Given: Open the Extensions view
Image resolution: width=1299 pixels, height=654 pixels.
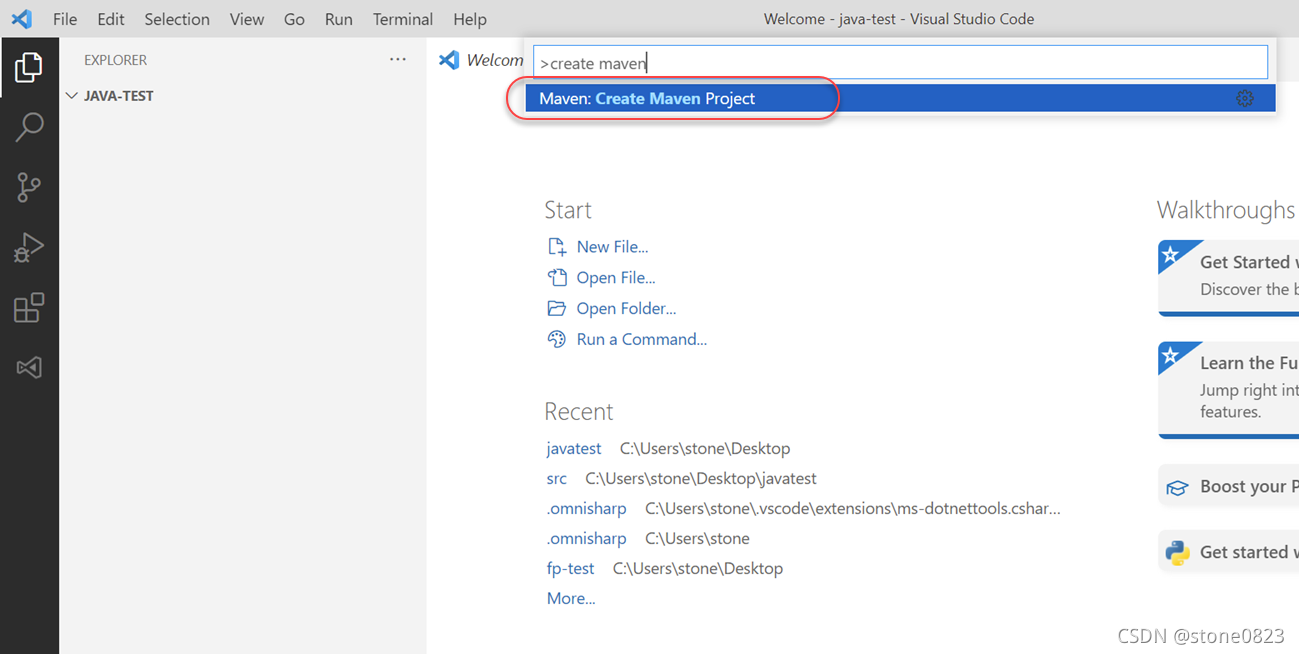Looking at the screenshot, I should pos(29,307).
